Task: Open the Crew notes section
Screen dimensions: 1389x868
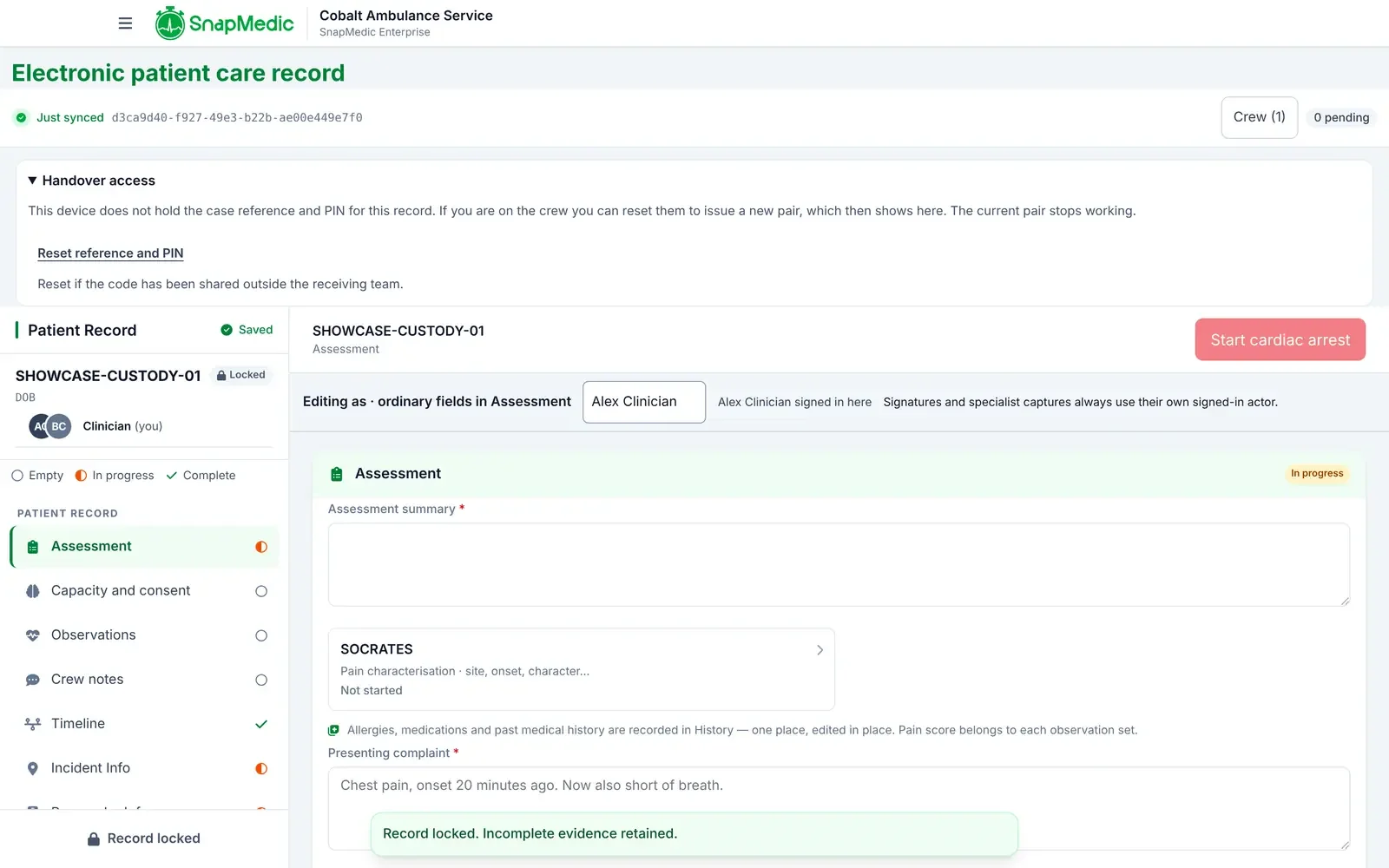Action: coord(145,680)
